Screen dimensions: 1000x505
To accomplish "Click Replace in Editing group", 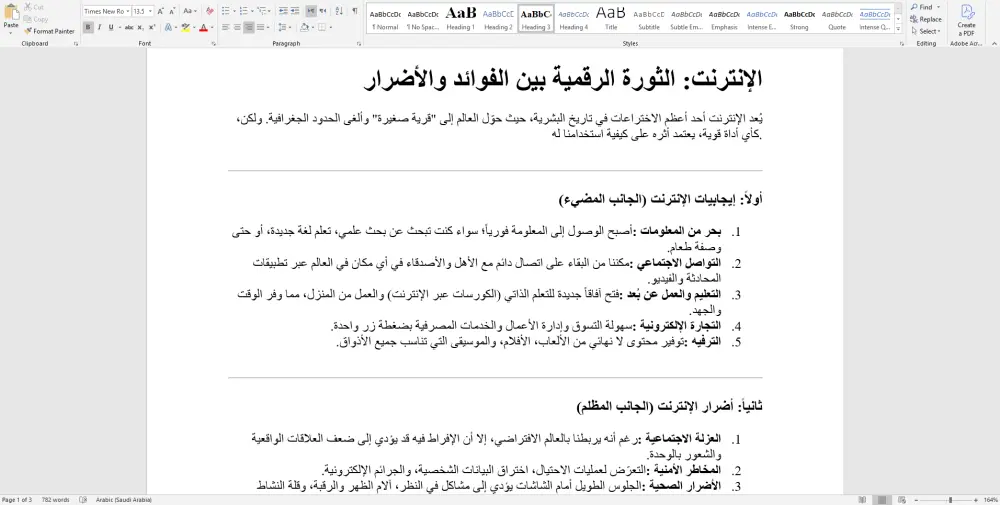I will click(x=925, y=19).
